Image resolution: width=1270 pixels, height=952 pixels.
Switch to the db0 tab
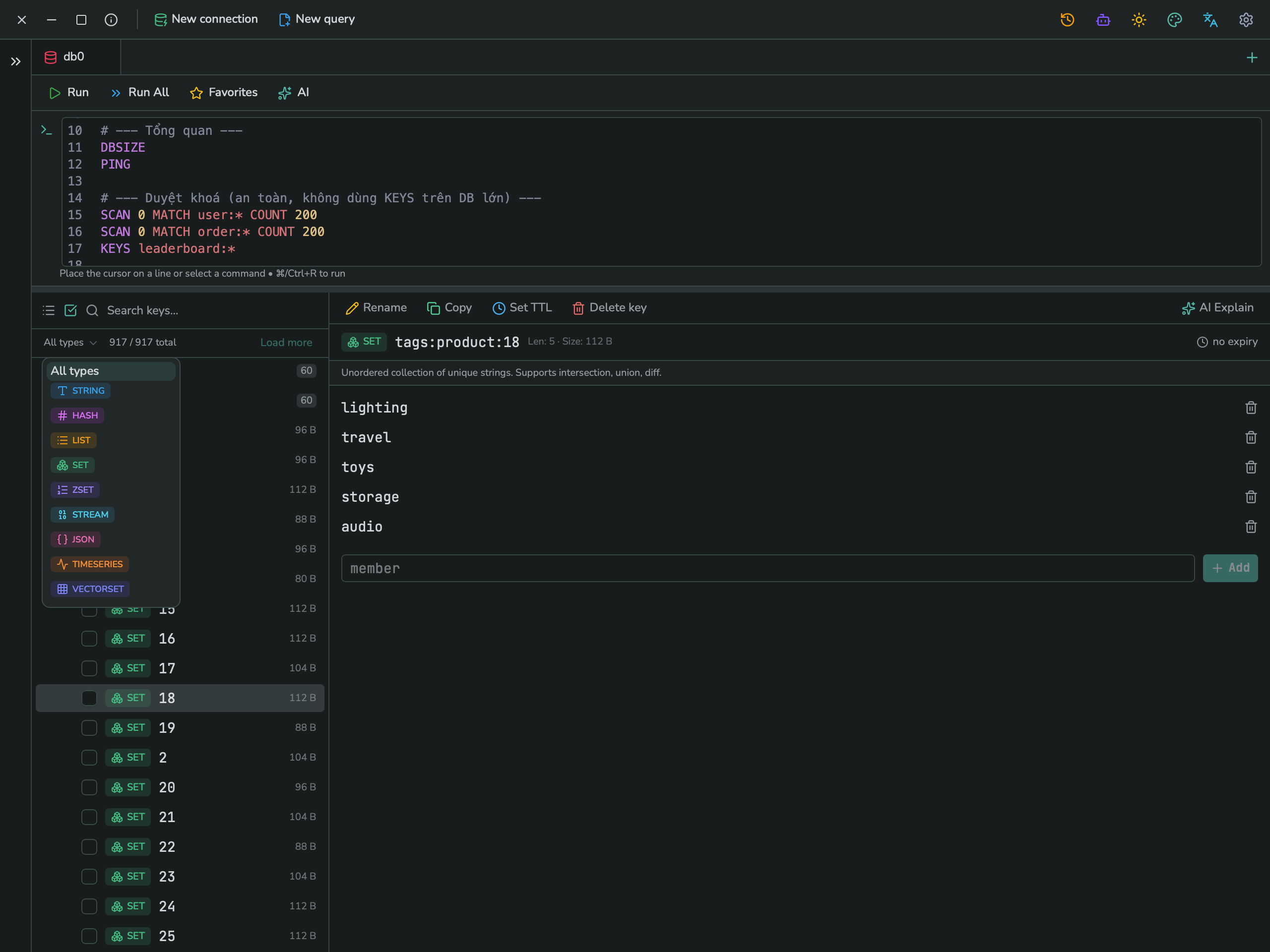click(76, 57)
